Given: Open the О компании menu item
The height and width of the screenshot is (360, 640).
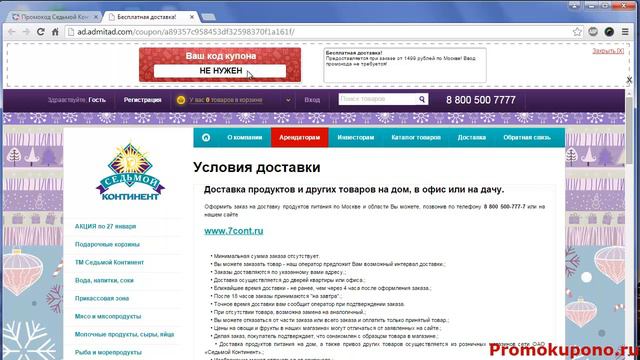Looking at the screenshot, I should coord(244,138).
